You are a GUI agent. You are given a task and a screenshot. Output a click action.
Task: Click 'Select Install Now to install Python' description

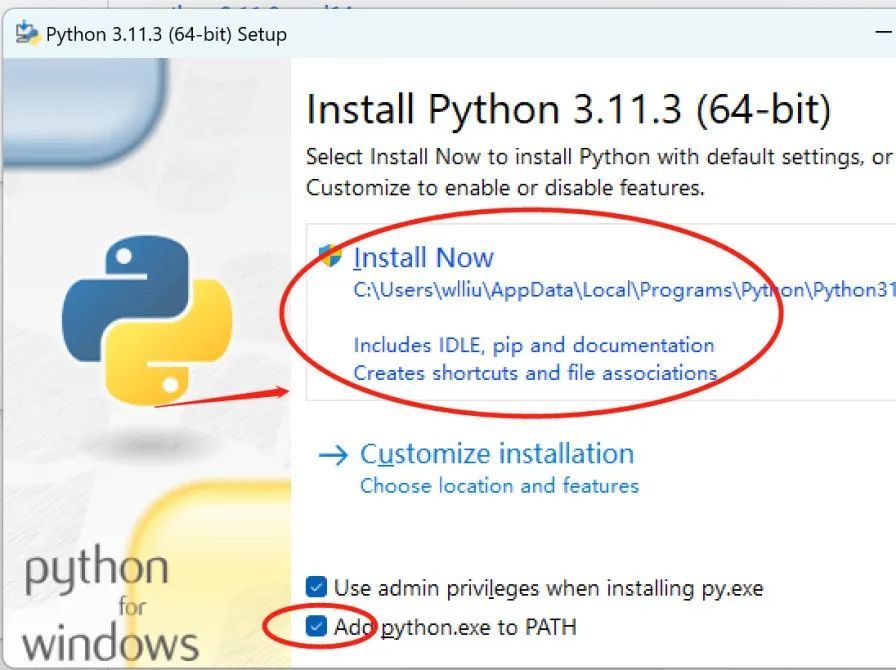(599, 172)
